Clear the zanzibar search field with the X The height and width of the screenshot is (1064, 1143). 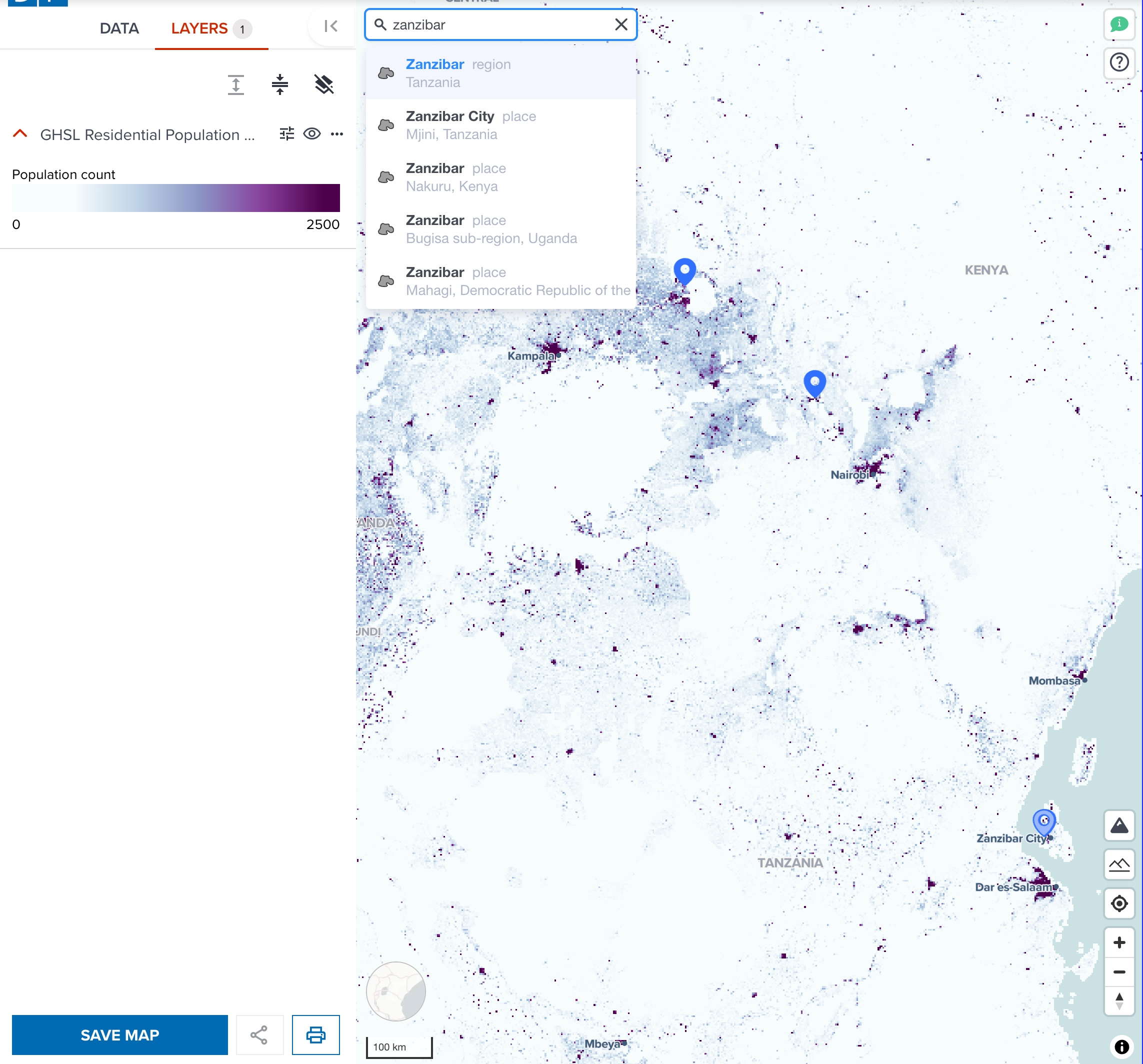621,24
